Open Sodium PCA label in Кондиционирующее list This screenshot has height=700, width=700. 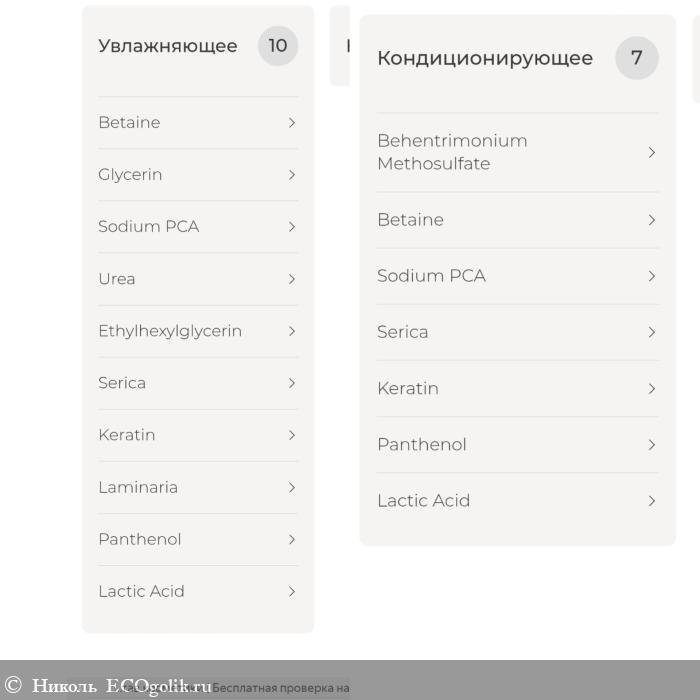[x=431, y=276]
